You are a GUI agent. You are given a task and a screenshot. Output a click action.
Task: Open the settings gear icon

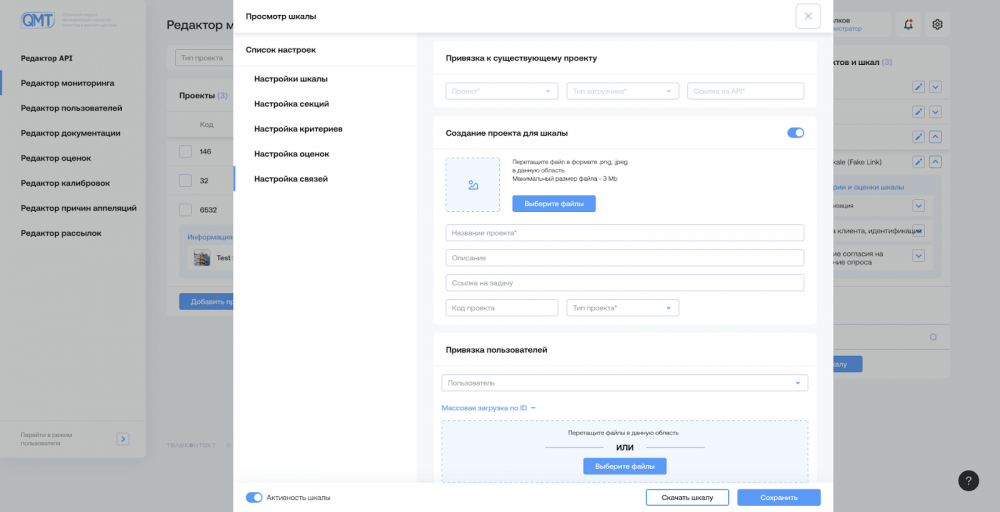tap(937, 24)
